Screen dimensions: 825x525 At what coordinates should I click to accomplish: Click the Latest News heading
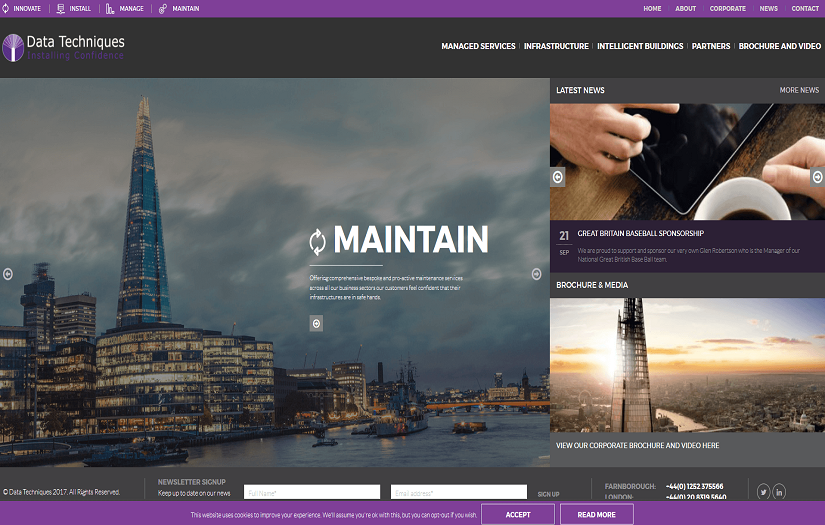coord(580,90)
